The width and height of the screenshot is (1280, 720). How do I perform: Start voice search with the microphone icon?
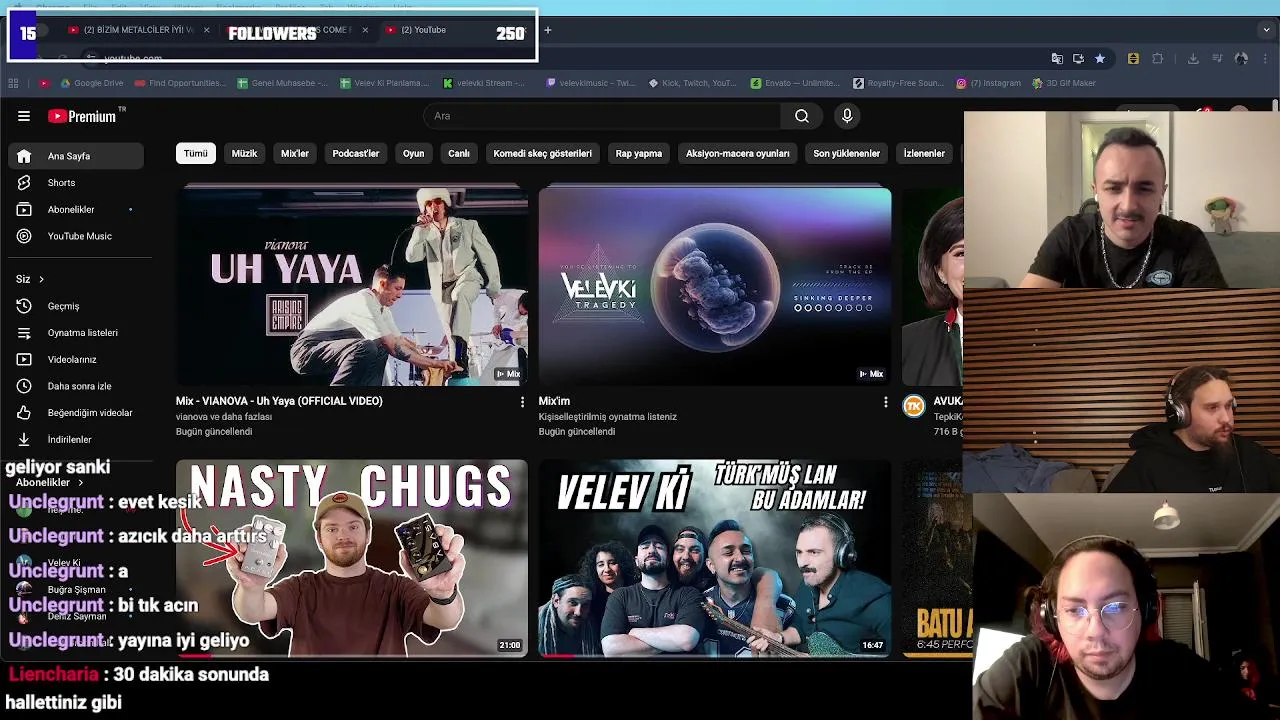point(847,116)
